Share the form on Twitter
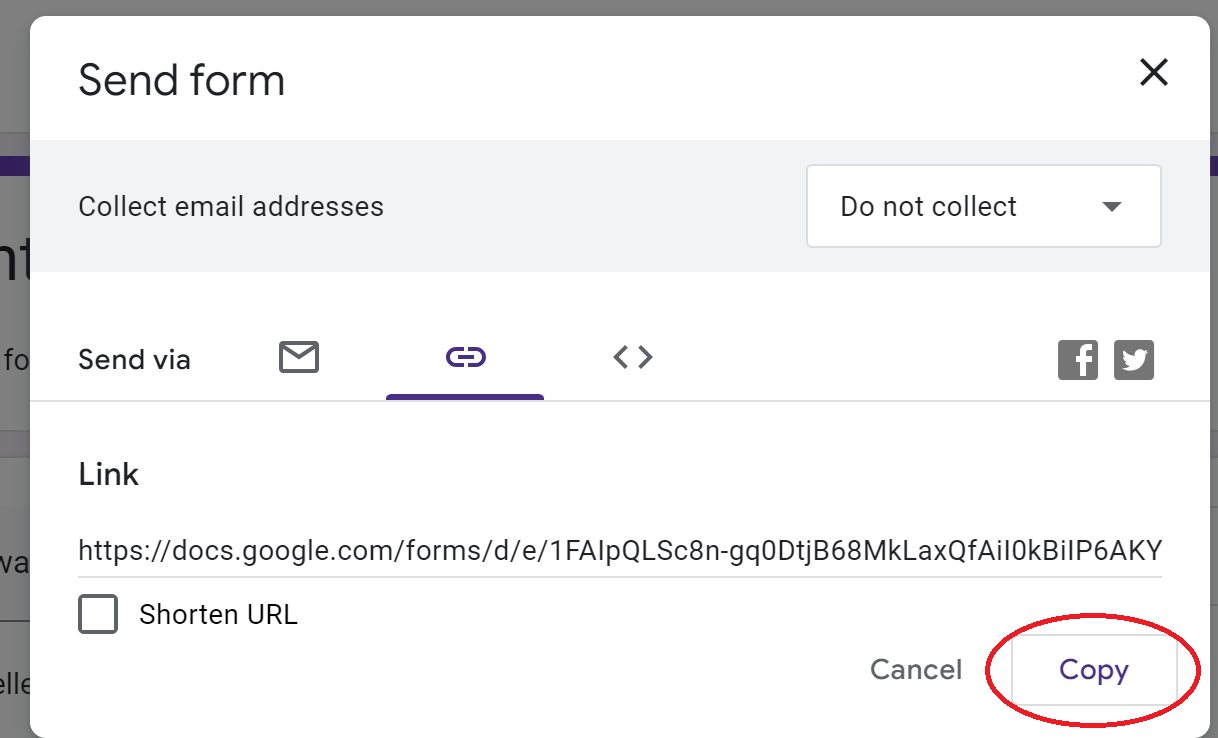Screen dimensions: 1218x738 [x=1134, y=360]
